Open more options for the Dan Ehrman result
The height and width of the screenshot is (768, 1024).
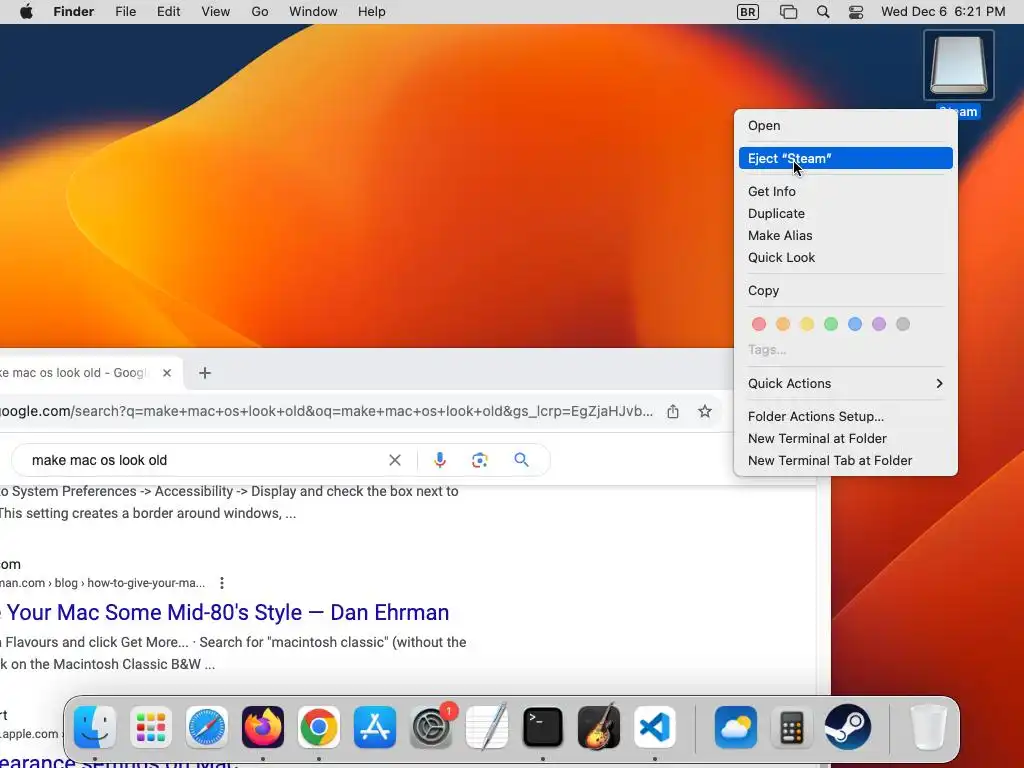(222, 583)
